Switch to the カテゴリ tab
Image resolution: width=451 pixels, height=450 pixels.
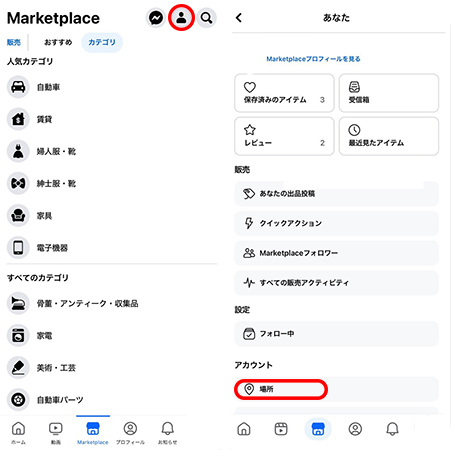click(102, 42)
